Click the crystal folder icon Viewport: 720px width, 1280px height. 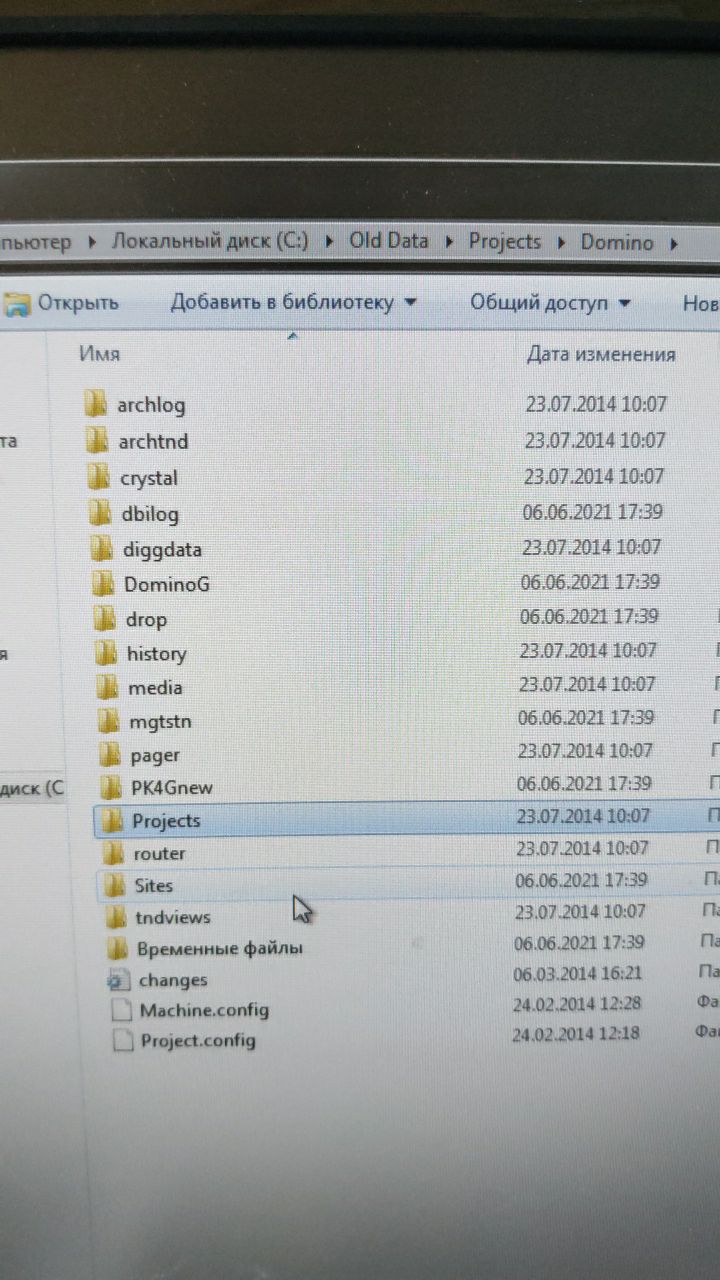pyautogui.click(x=98, y=476)
